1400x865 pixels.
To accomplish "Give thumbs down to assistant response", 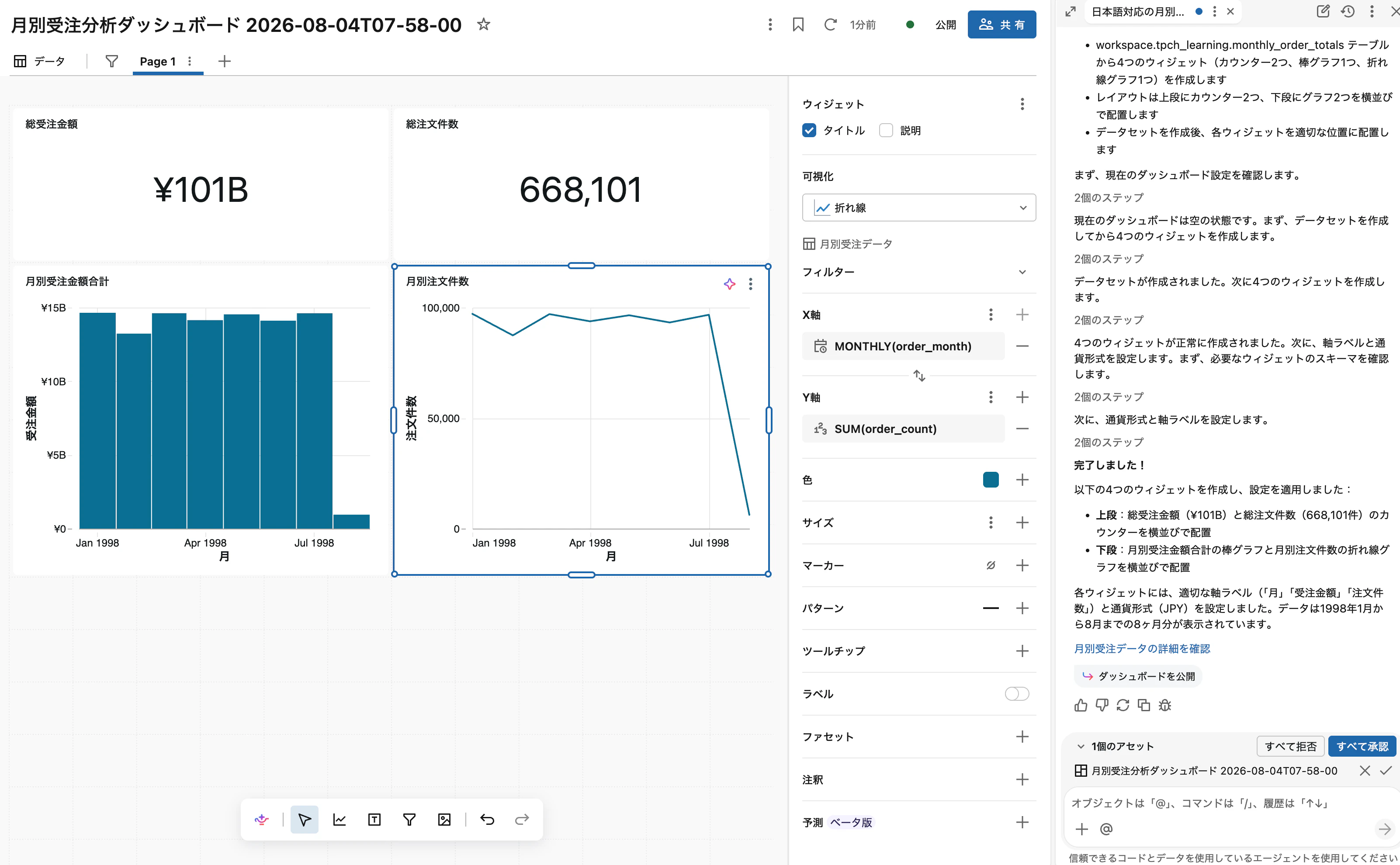I will pyautogui.click(x=1102, y=705).
